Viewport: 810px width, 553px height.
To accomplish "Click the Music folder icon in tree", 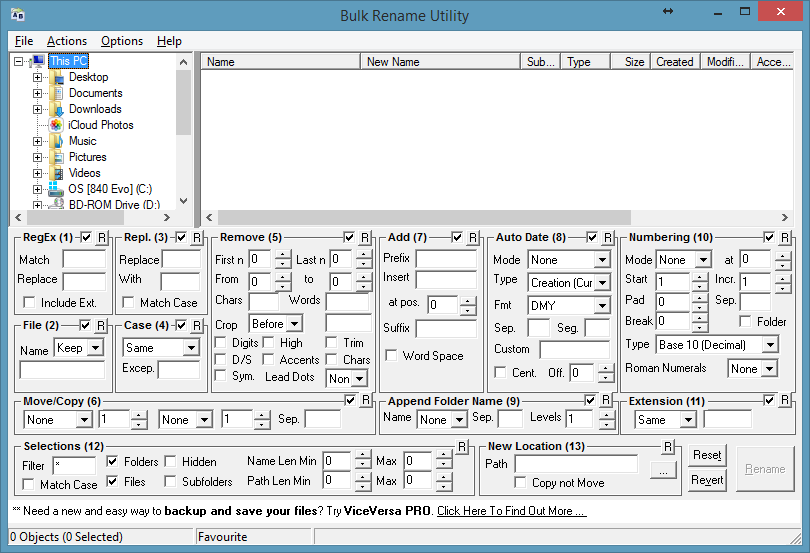I will [56, 141].
